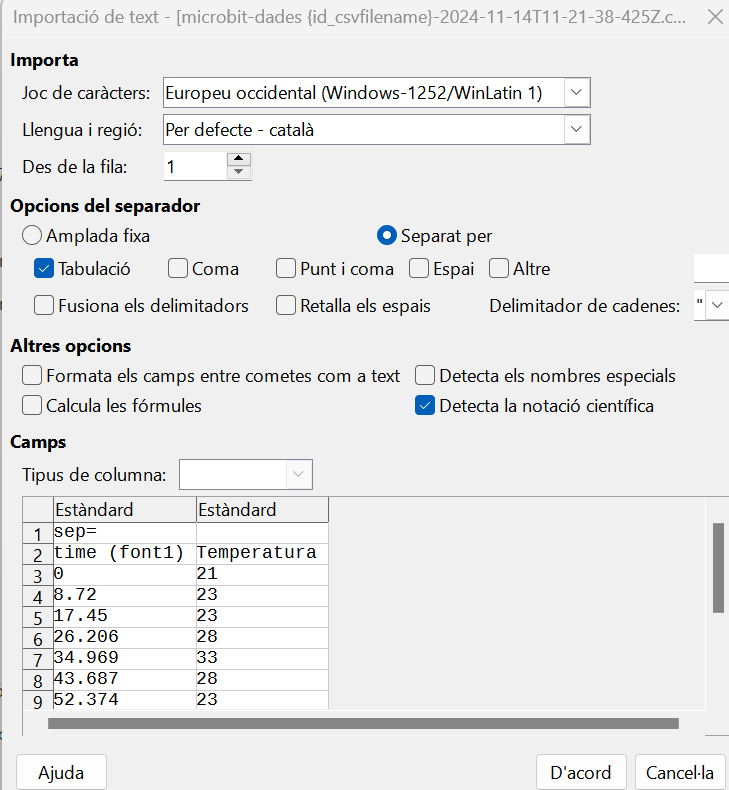Tick the 'Espai' separator checkbox
The height and width of the screenshot is (790, 729).
[419, 269]
